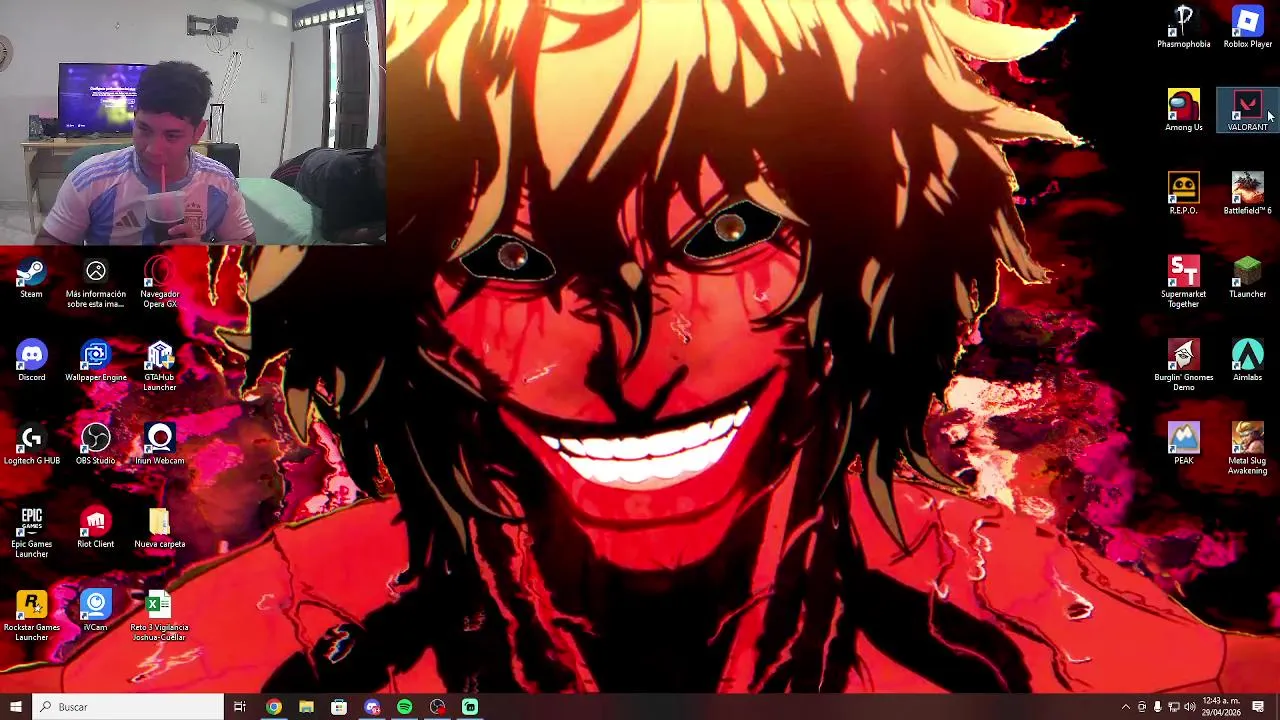
Task: Open Iriun Webcam shortcut
Action: tap(159, 444)
